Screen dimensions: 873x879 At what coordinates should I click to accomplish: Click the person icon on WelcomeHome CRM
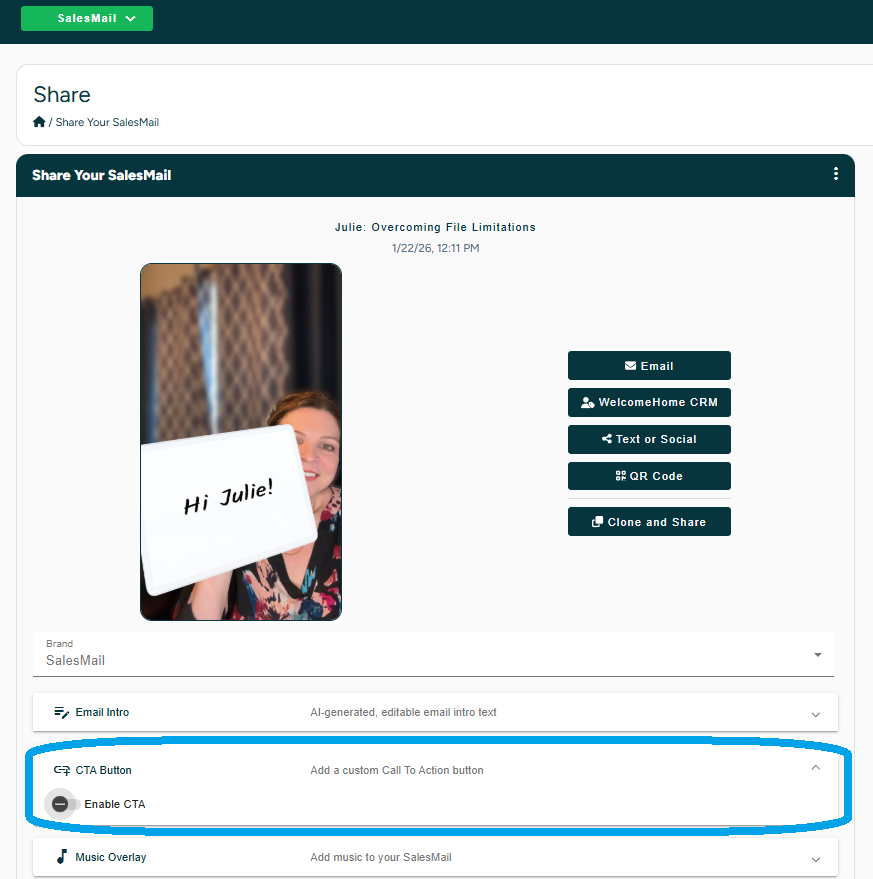[x=588, y=403]
